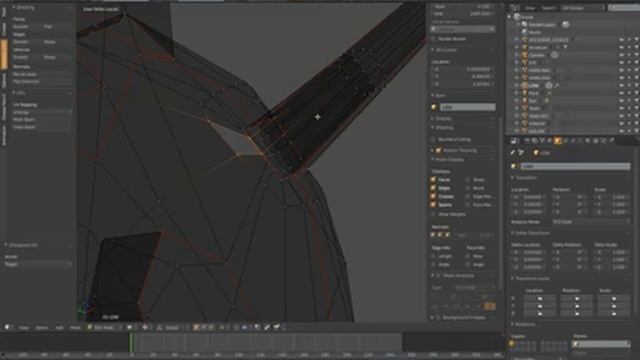Open the View menu in 3D viewport header

tap(23, 327)
